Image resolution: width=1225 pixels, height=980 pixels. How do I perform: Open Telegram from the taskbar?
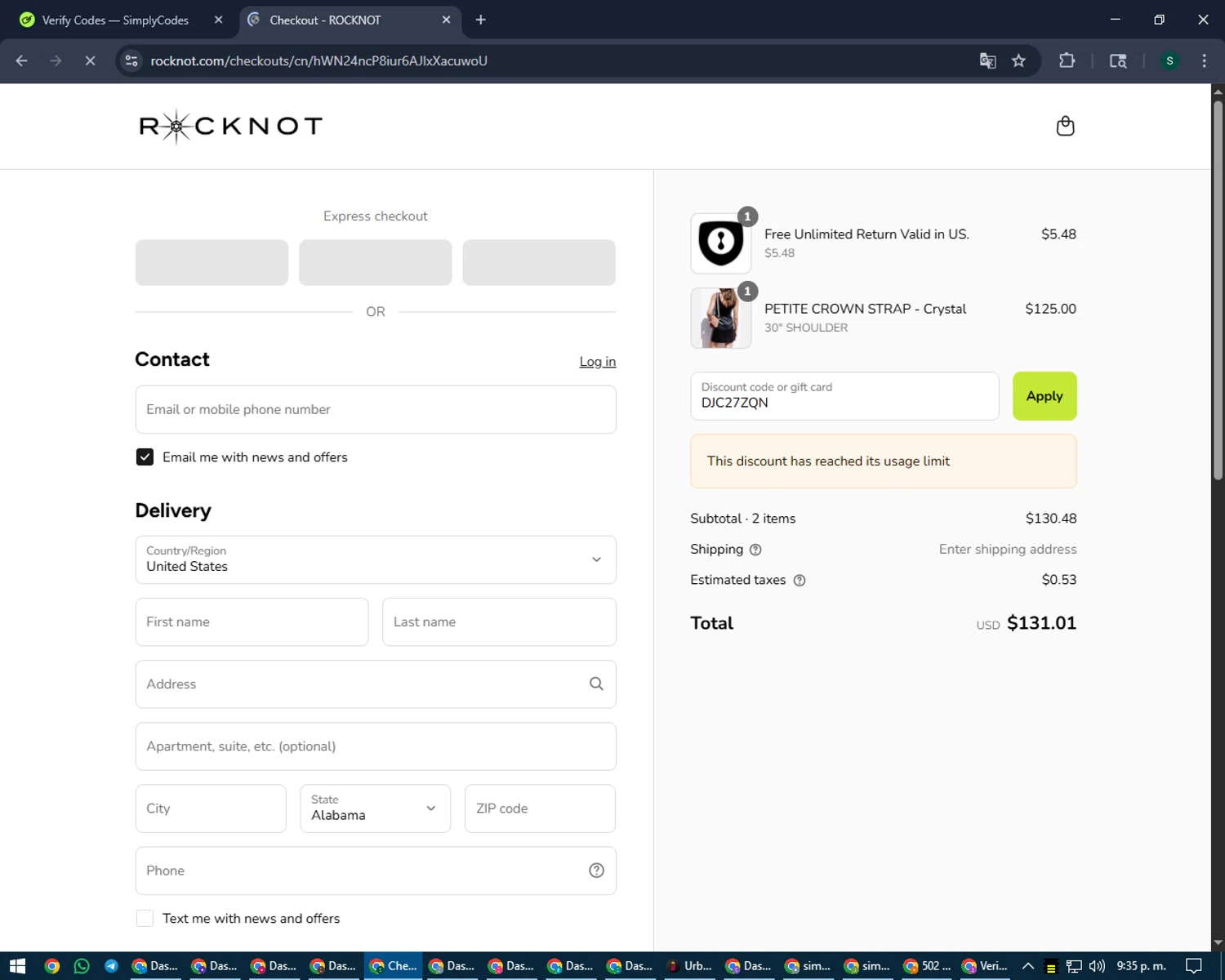pos(111,966)
